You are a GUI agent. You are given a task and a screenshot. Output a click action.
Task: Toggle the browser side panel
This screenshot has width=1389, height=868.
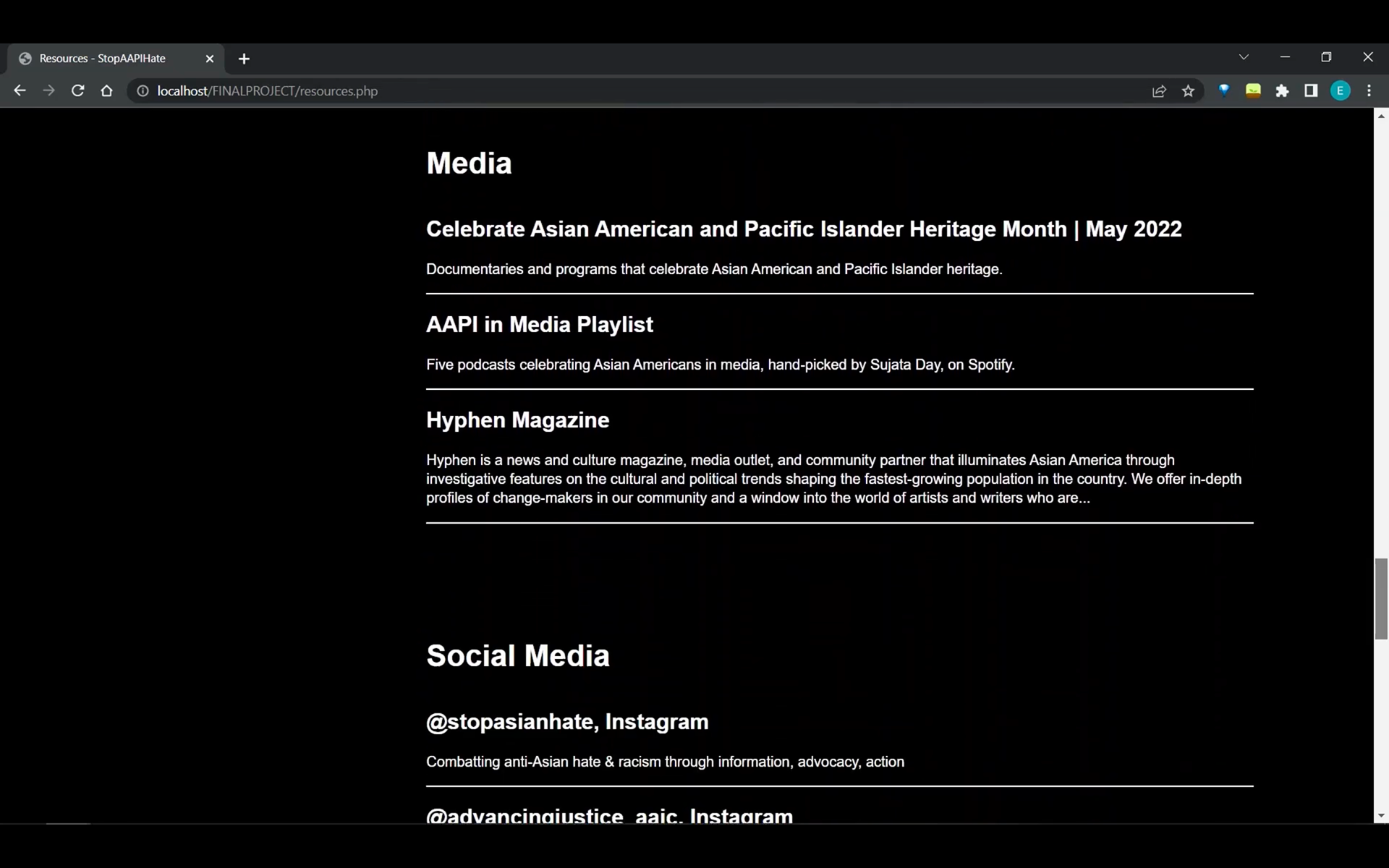(x=1311, y=90)
